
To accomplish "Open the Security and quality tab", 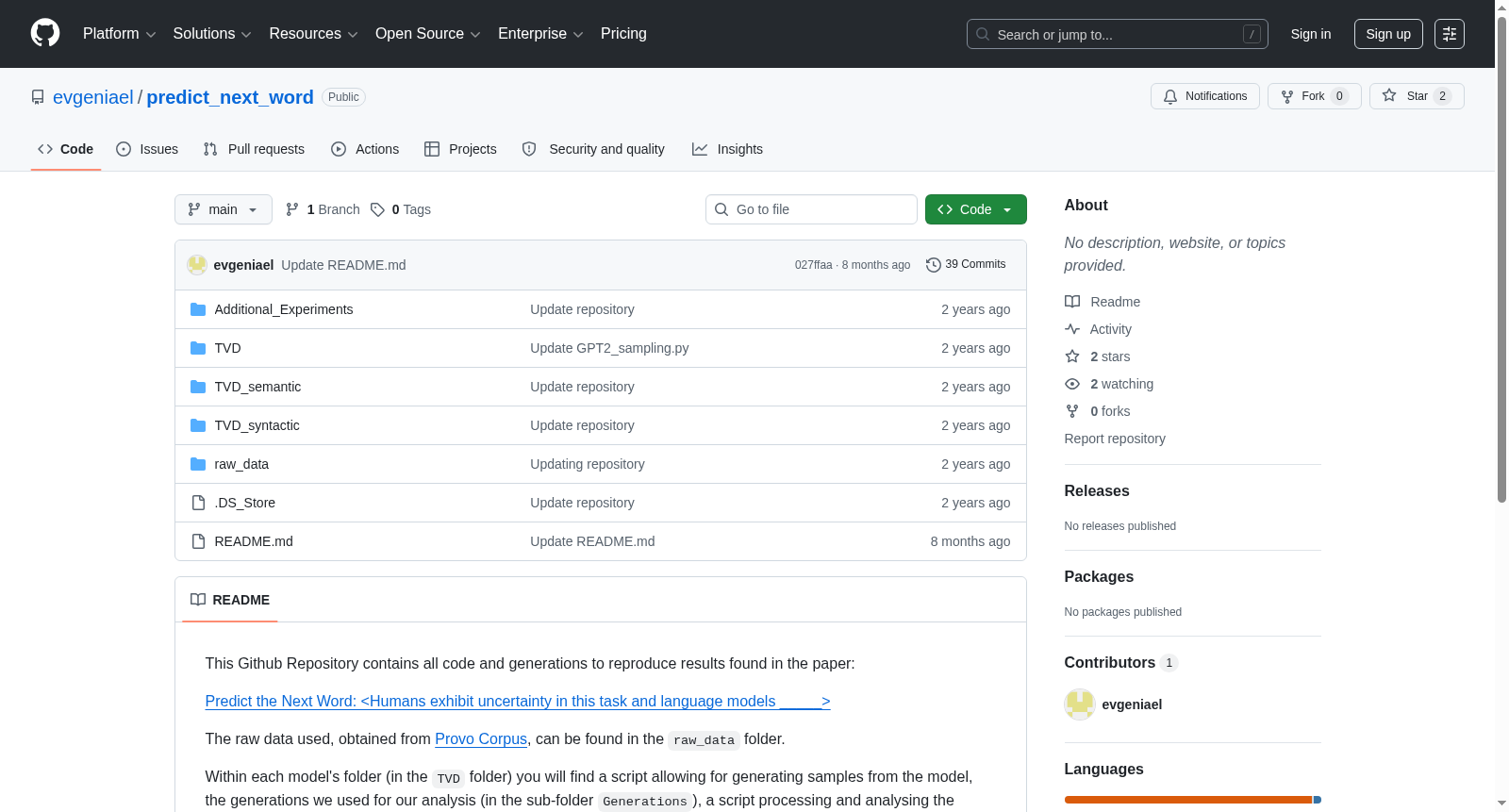I will 593,149.
